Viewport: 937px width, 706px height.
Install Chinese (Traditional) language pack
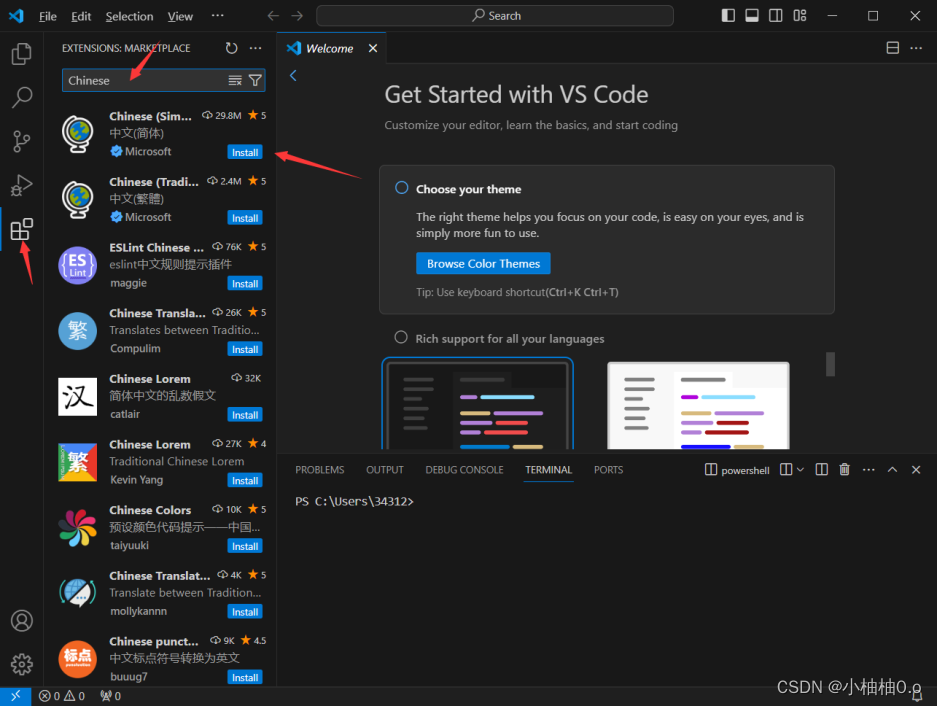pyautogui.click(x=245, y=218)
